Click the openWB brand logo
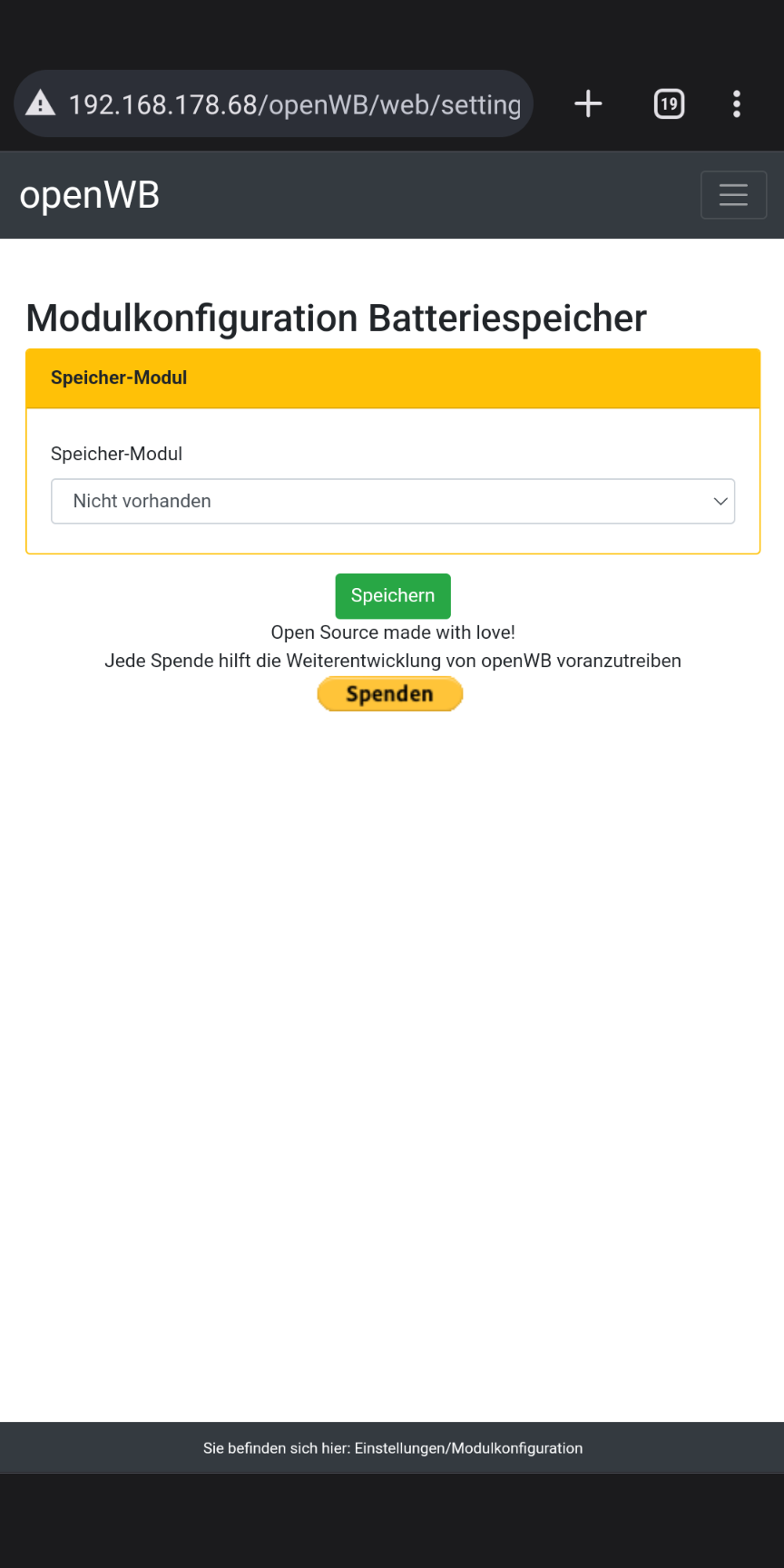 click(x=90, y=195)
